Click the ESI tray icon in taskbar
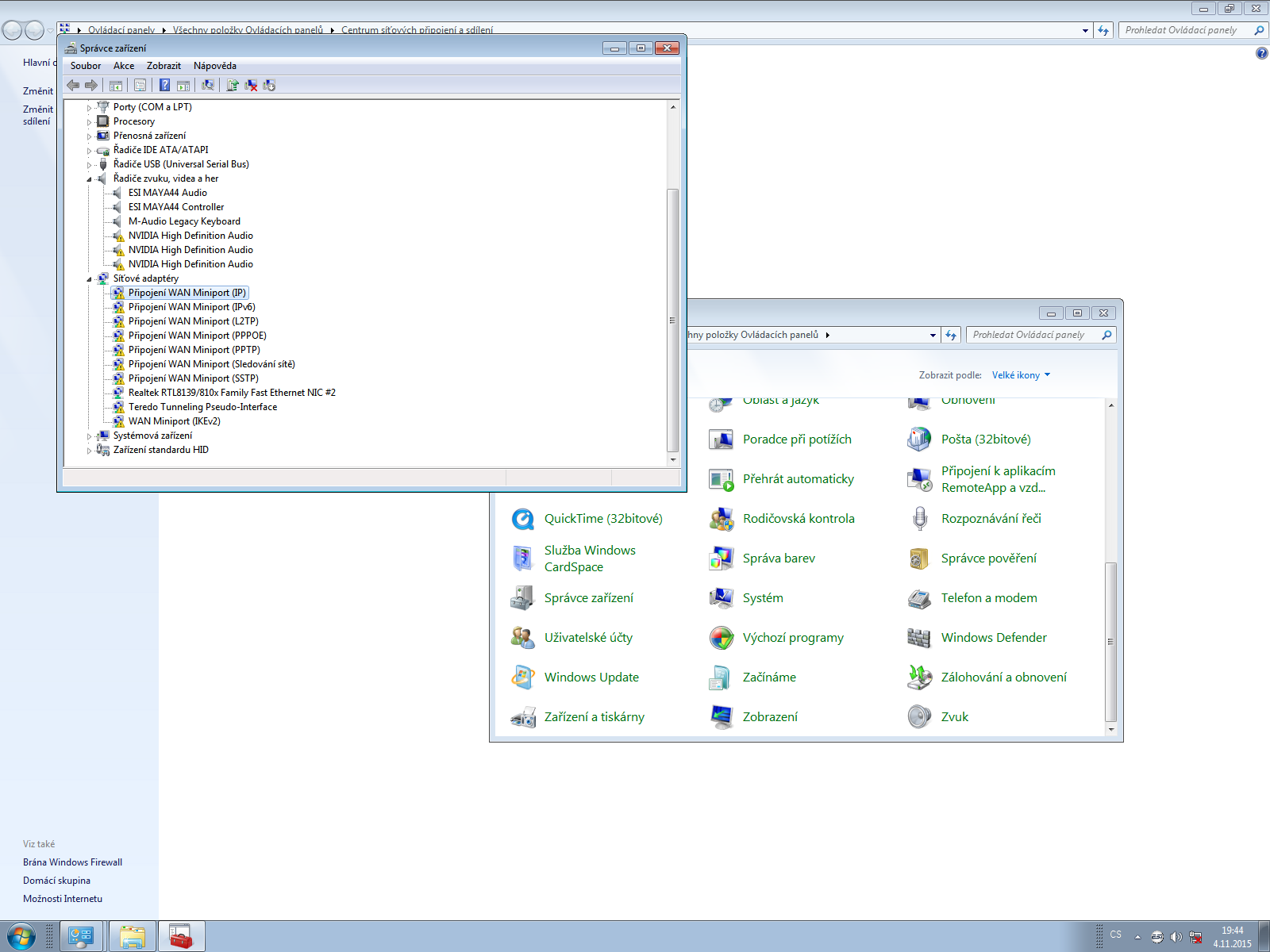 1157,937
